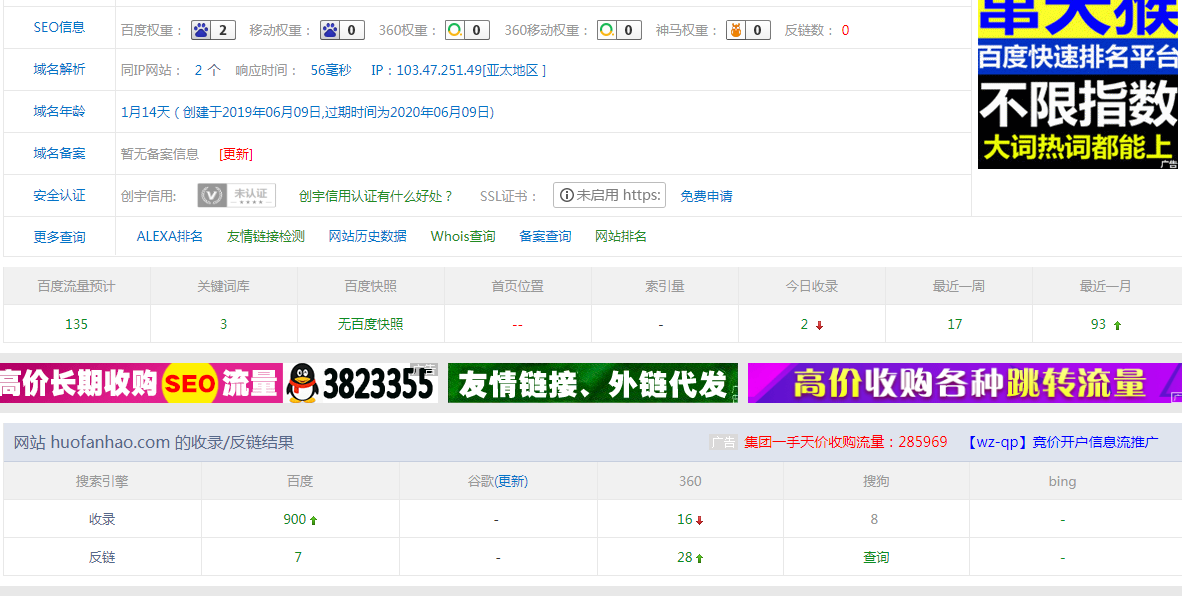This screenshot has width=1182, height=601.
Task: Click the same-IP websites count 2 个
Action: click(x=207, y=70)
